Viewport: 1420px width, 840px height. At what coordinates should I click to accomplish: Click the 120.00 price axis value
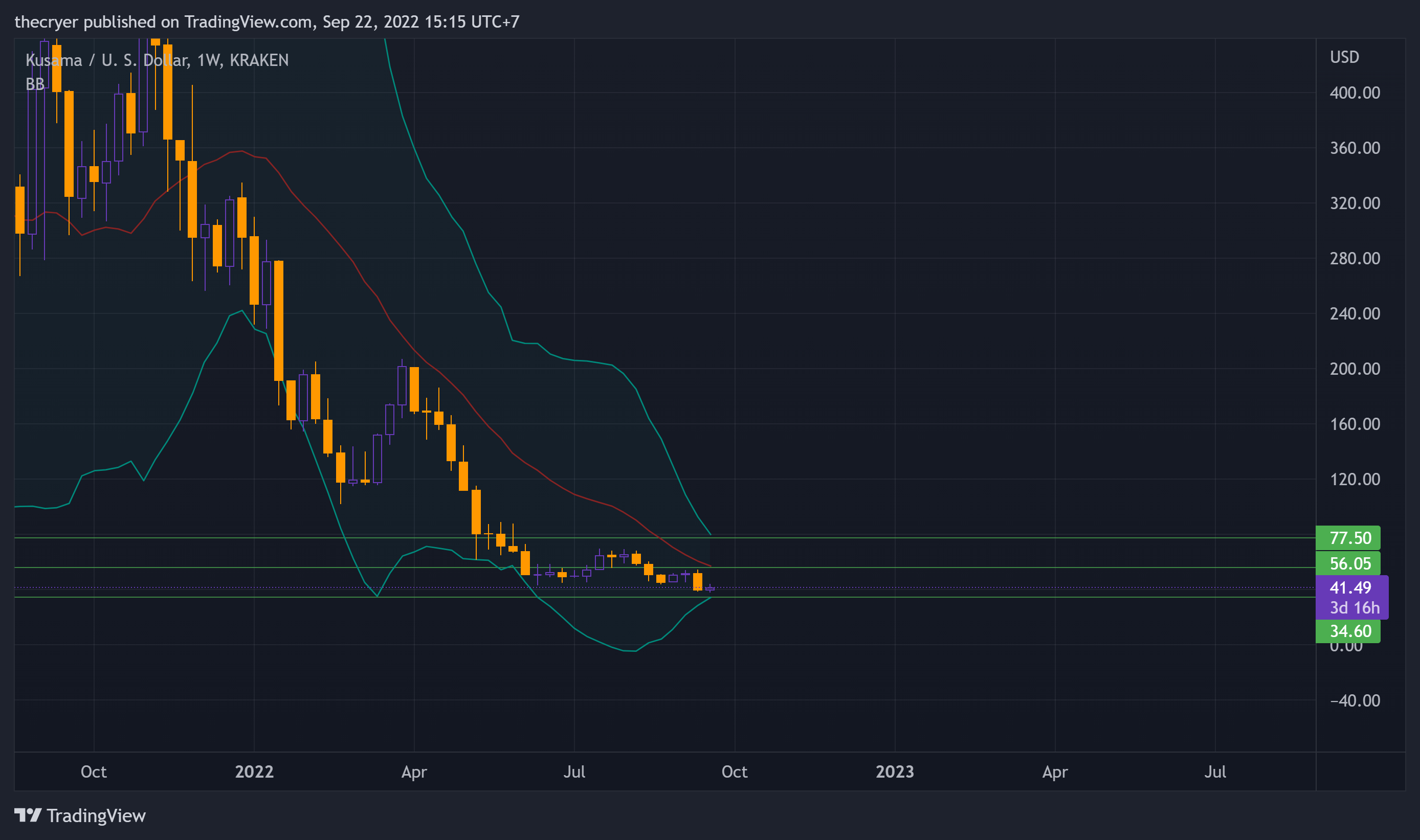pos(1355,479)
